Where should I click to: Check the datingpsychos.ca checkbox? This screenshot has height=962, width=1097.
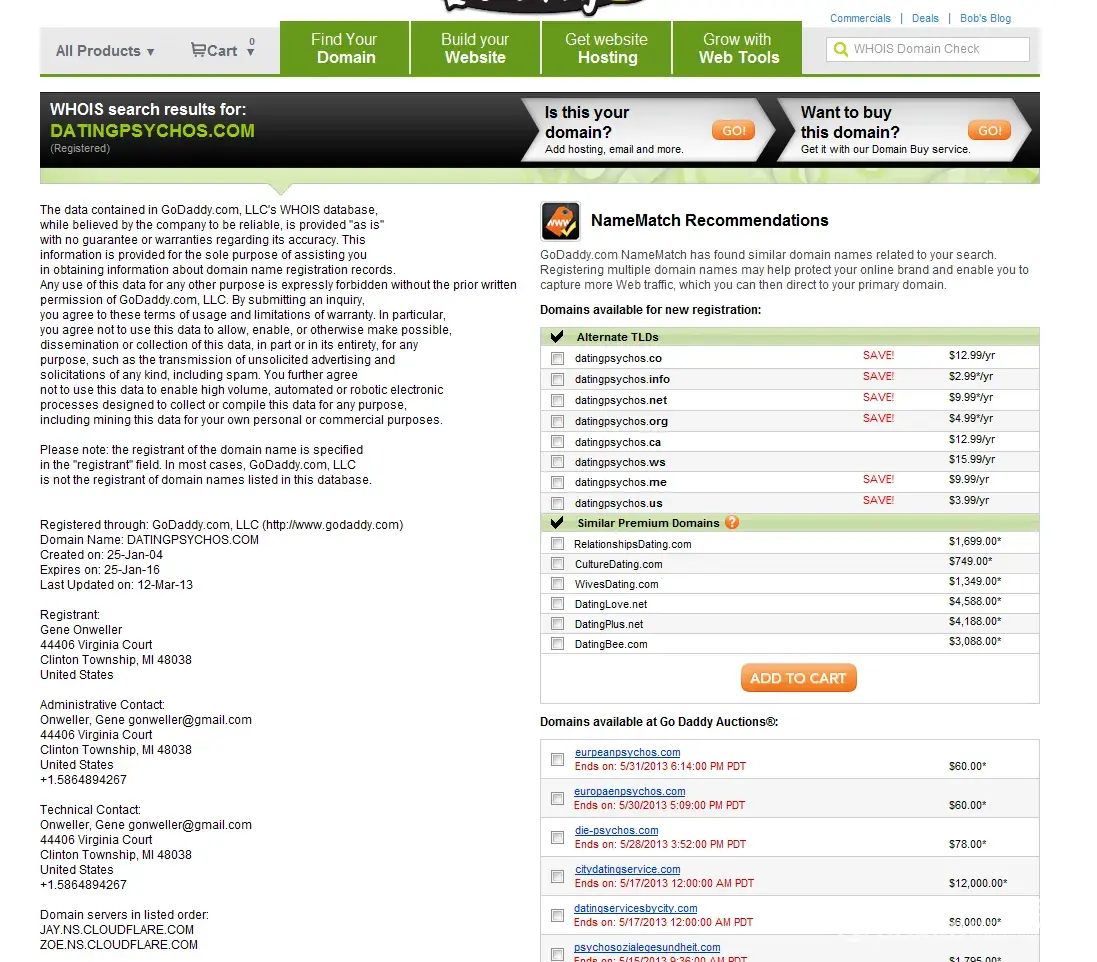coord(558,441)
